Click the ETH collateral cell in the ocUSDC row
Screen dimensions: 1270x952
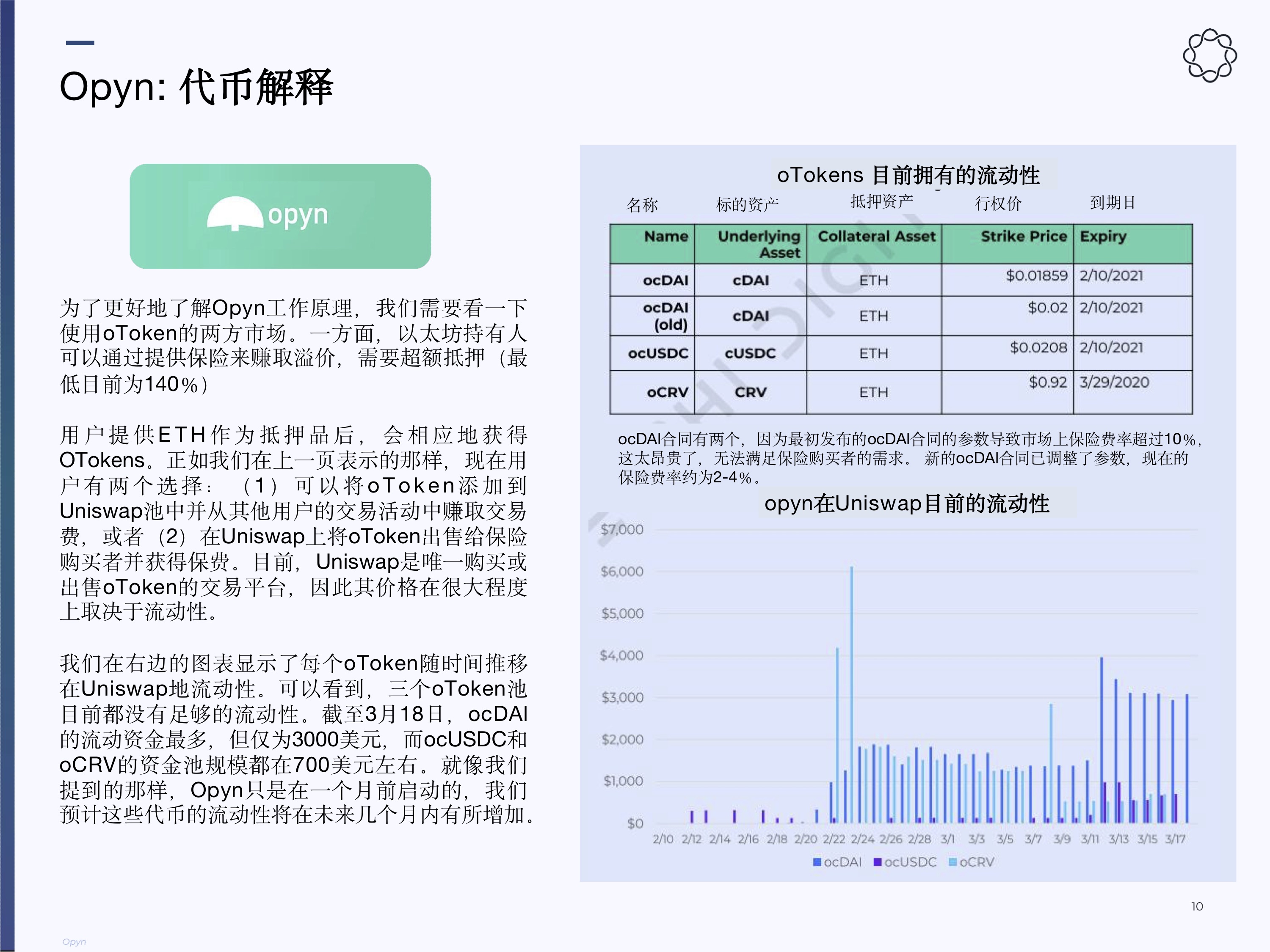[873, 353]
